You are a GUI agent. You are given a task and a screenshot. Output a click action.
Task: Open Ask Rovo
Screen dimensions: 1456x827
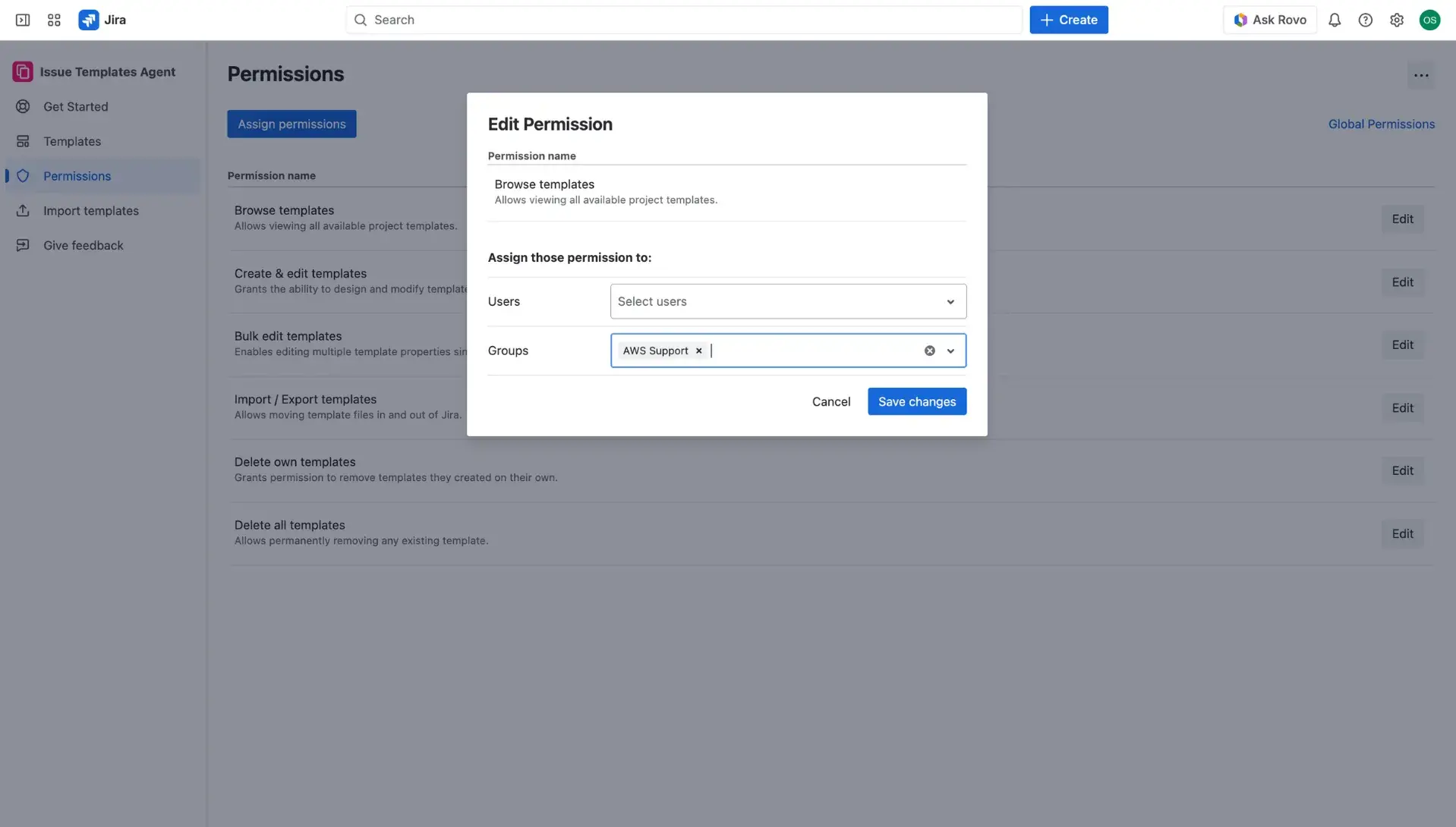tap(1270, 20)
